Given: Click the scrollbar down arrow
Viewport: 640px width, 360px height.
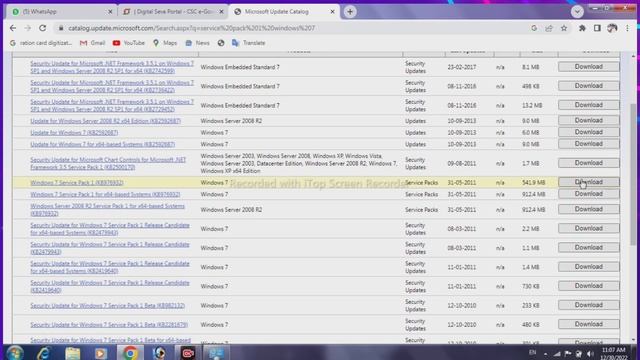Looking at the screenshot, I should 633,340.
